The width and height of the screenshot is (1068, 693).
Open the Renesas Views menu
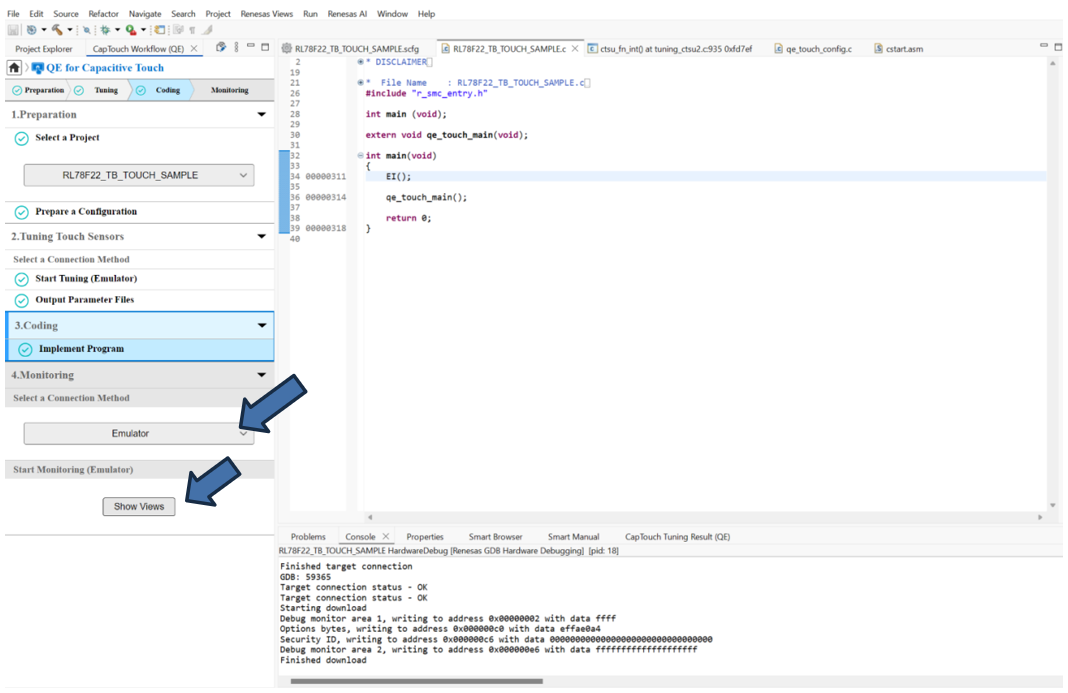coord(267,14)
